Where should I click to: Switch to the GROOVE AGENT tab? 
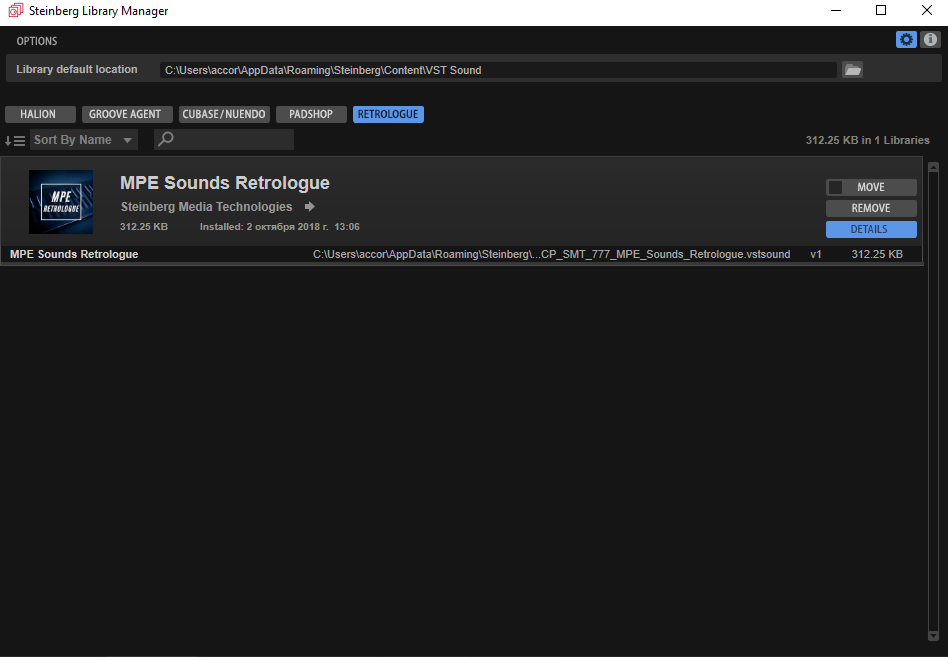127,114
